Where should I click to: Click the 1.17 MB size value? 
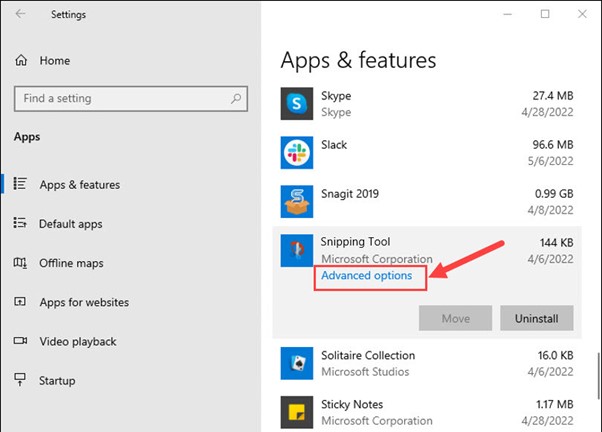point(554,404)
